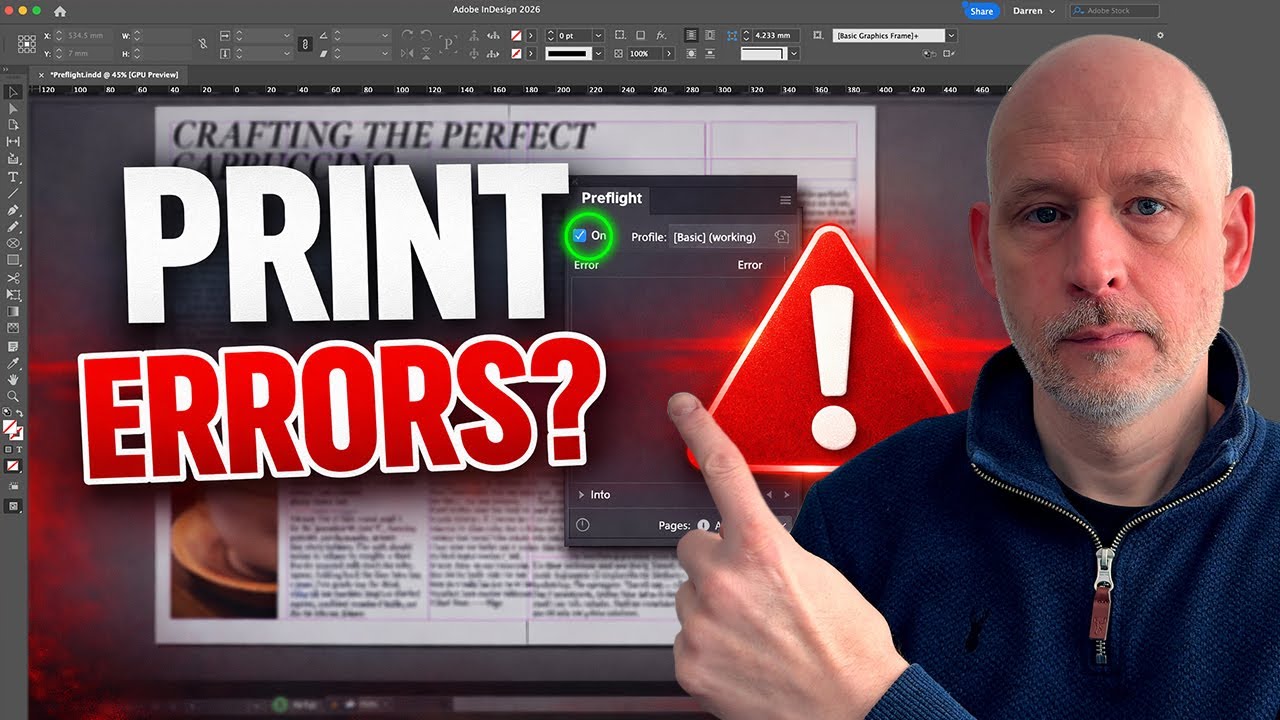Viewport: 1280px width, 720px height.
Task: Click the X position field
Action: point(88,35)
